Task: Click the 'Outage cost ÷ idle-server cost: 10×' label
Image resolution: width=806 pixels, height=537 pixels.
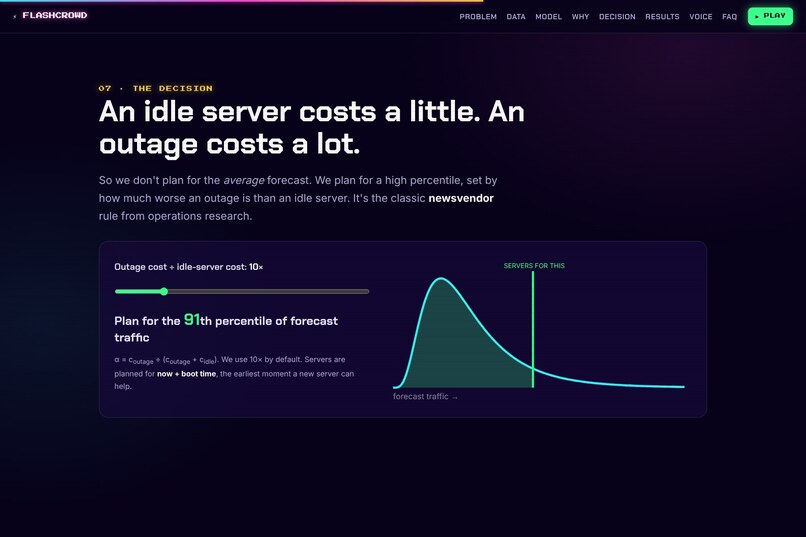Action: pyautogui.click(x=189, y=267)
